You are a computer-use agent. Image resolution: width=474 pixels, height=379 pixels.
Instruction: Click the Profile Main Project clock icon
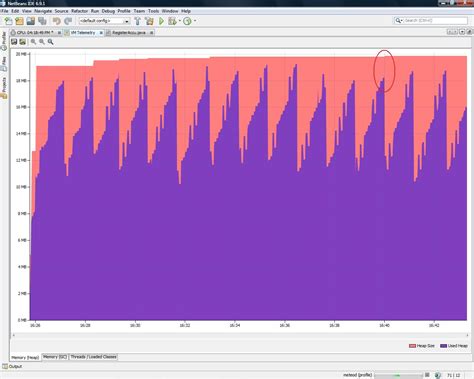click(x=187, y=21)
